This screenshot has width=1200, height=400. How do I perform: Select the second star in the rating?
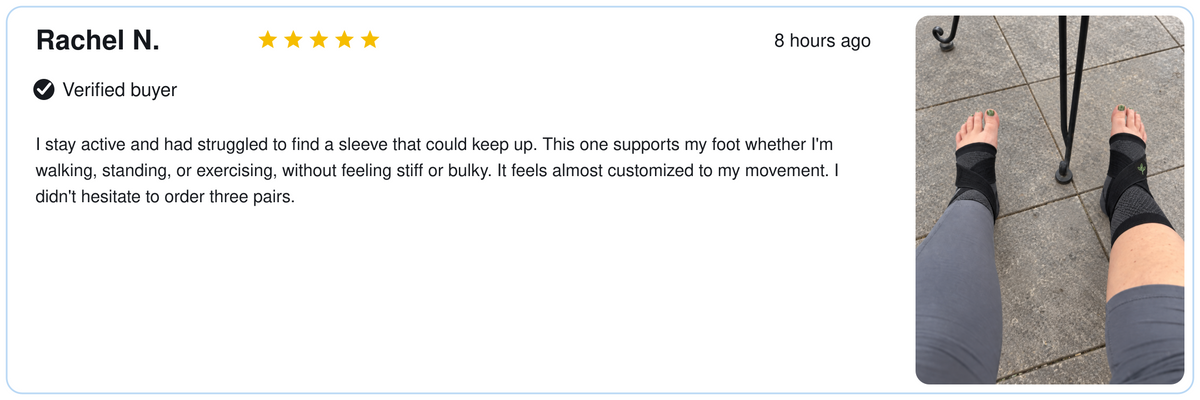click(x=293, y=40)
